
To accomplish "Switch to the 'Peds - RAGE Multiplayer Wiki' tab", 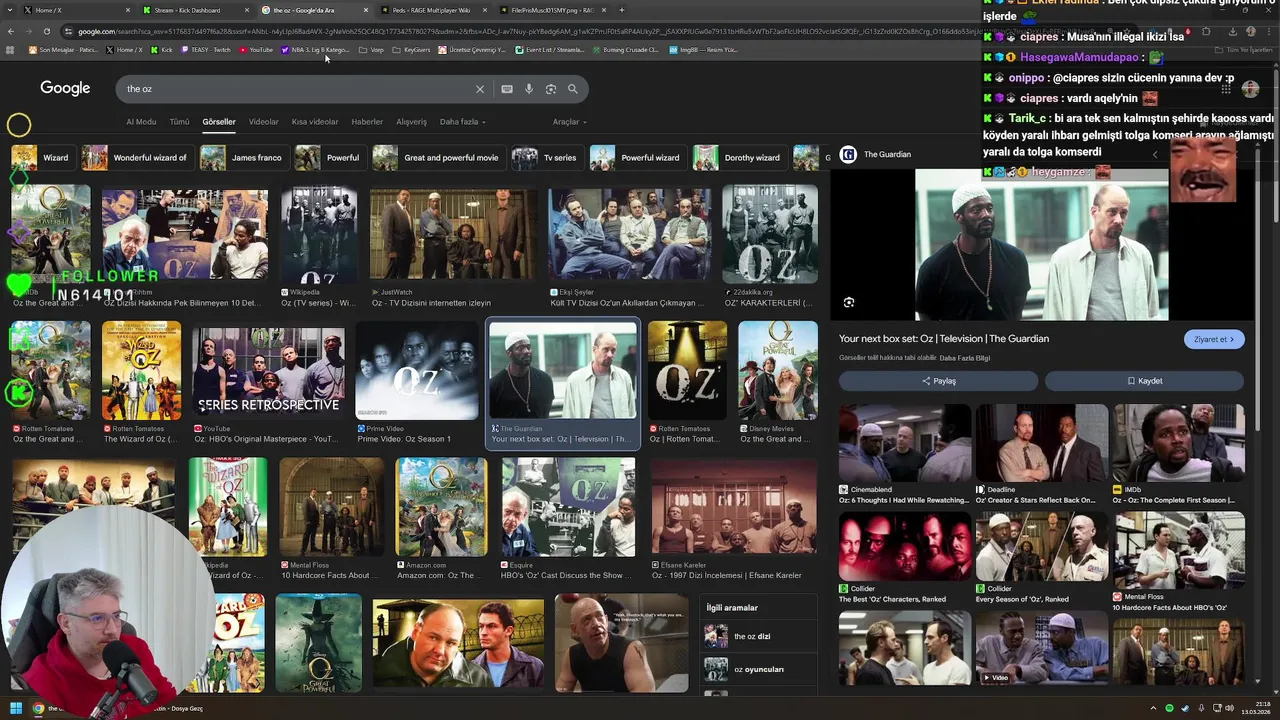I will coord(435,10).
